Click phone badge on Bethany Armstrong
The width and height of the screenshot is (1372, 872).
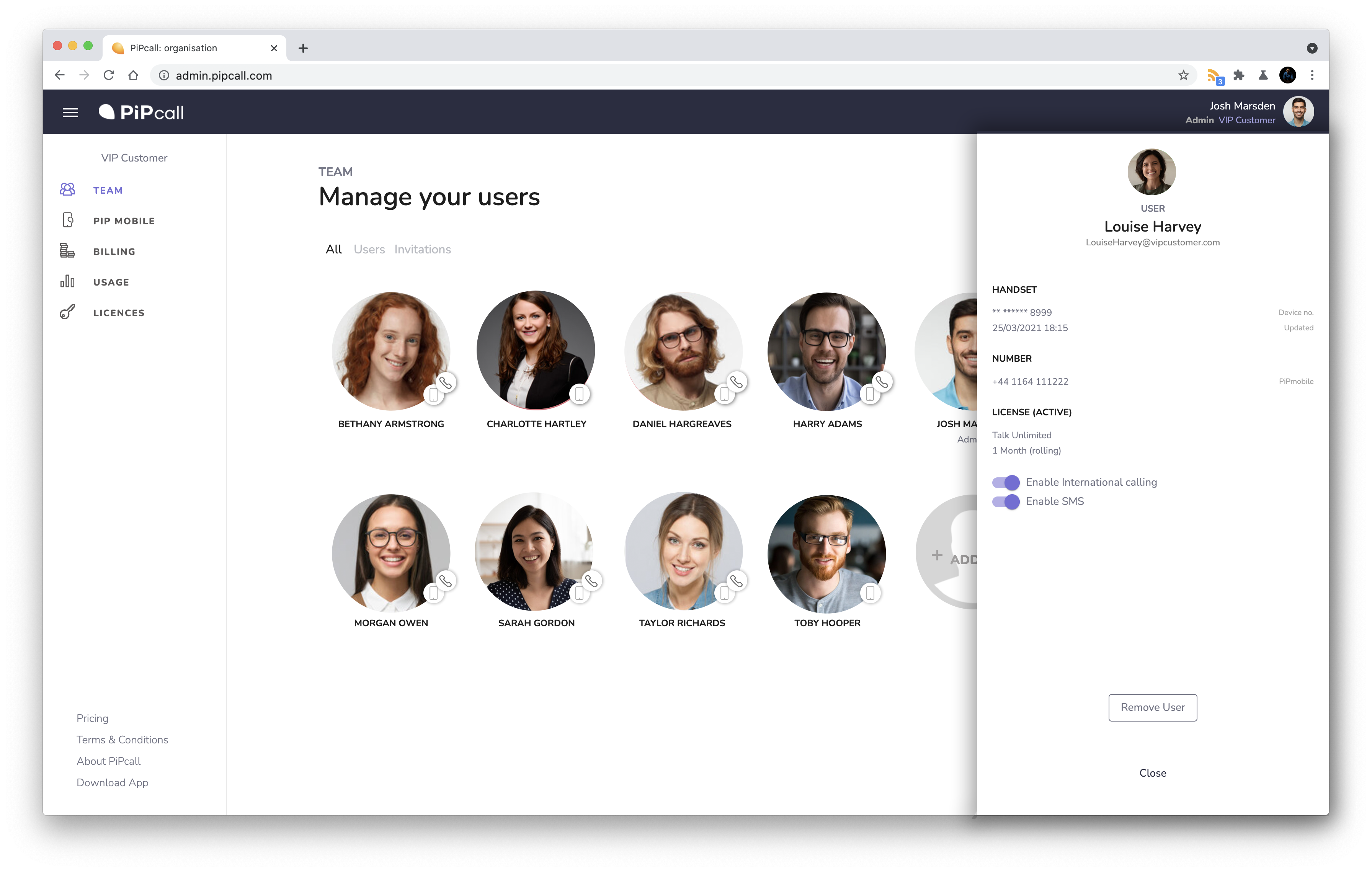[446, 382]
